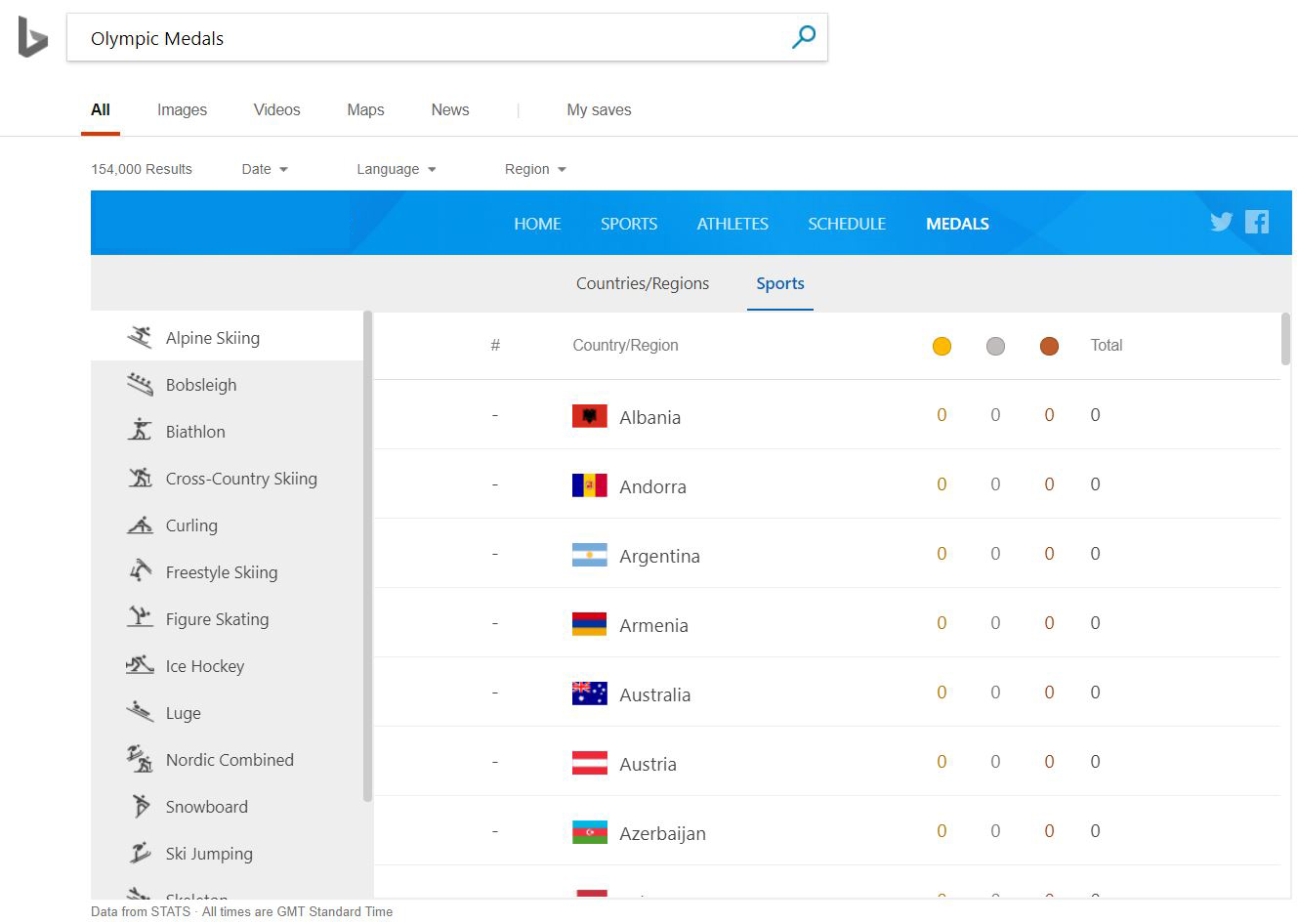
Task: Select the Figure Skating sport icon
Action: click(x=140, y=619)
